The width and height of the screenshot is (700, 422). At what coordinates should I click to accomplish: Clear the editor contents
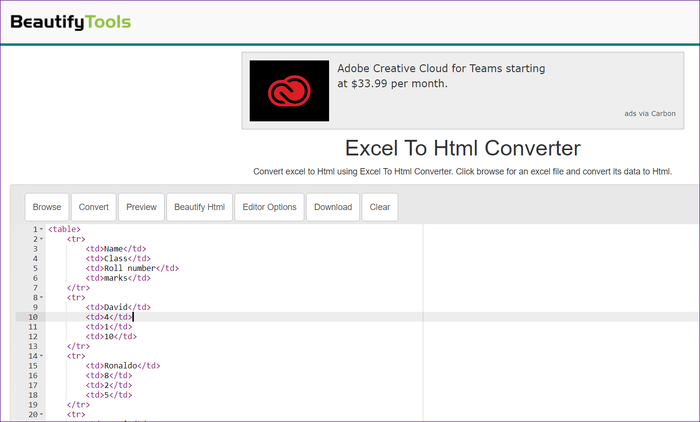(380, 207)
